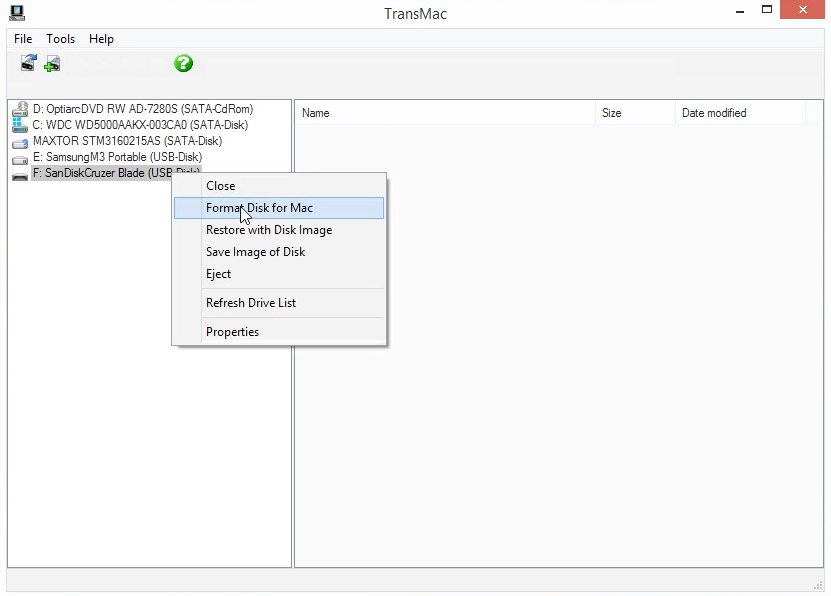Open the Help menu

click(101, 39)
